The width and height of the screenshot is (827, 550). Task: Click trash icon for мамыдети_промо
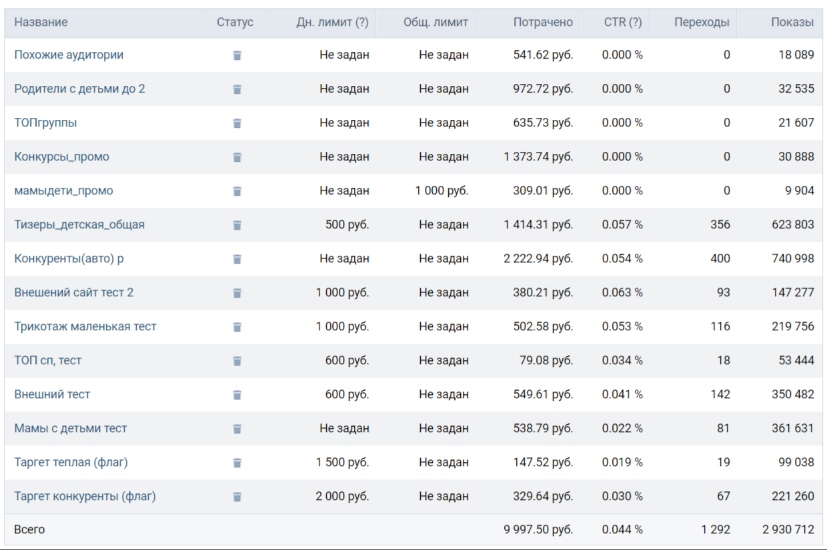[237, 191]
